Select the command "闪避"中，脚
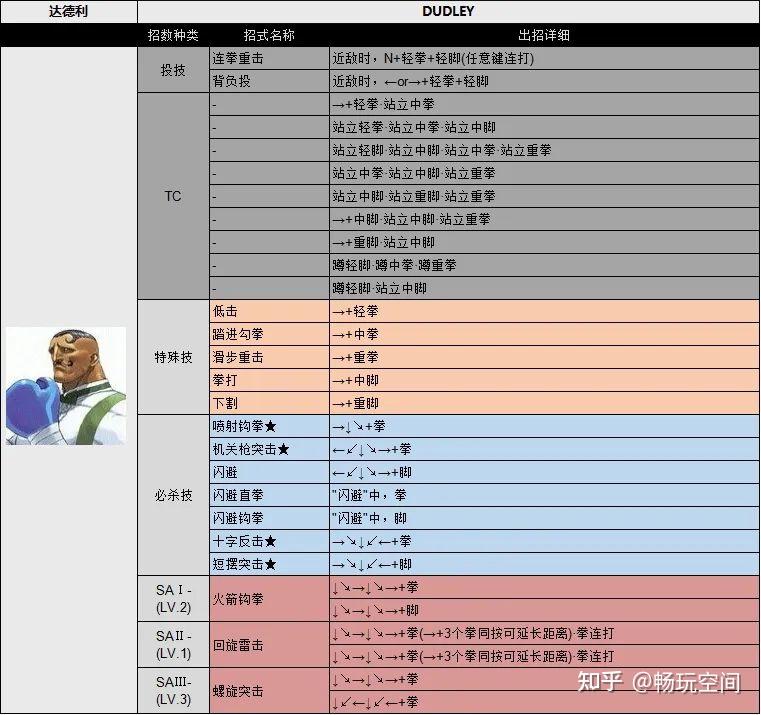Screen dimensions: 761x715 coord(369,518)
